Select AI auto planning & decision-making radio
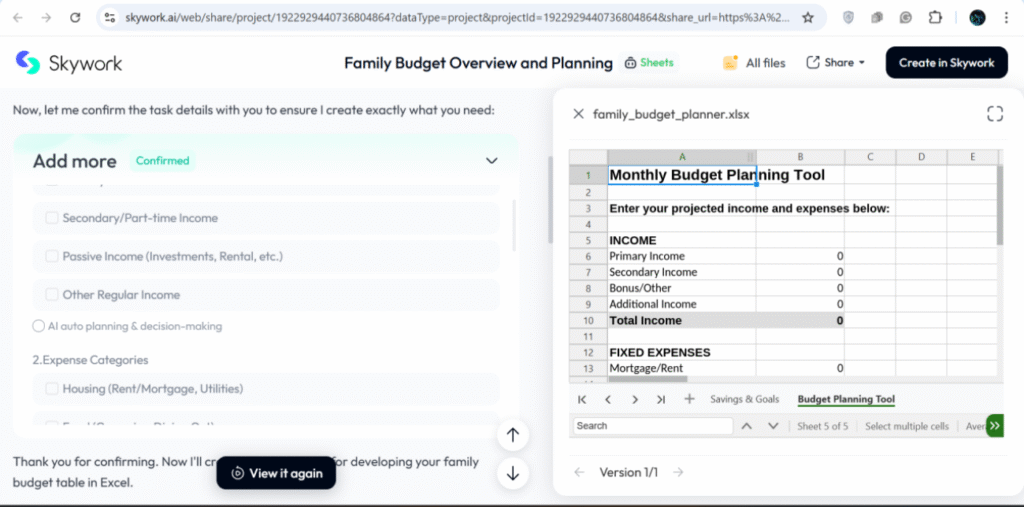The height and width of the screenshot is (507, 1024). [x=38, y=326]
